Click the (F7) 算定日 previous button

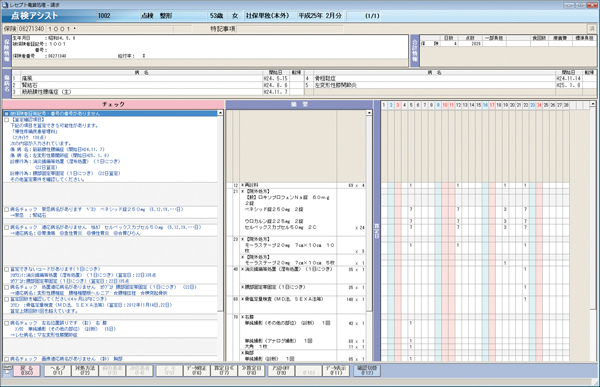[224, 370]
